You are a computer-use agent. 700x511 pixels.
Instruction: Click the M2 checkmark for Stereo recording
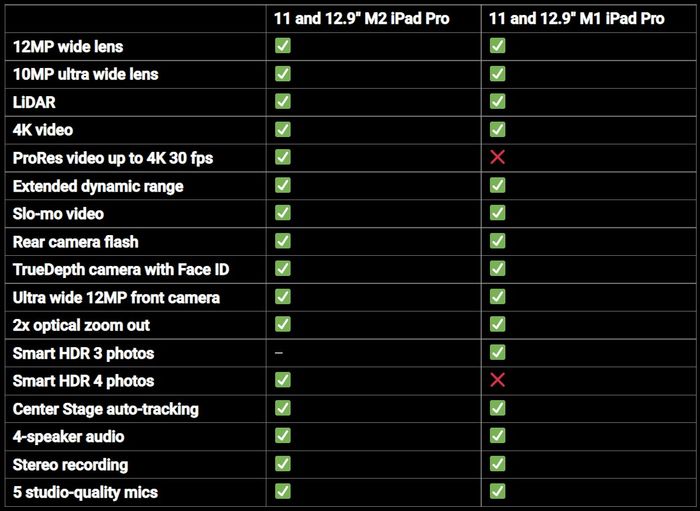click(283, 464)
